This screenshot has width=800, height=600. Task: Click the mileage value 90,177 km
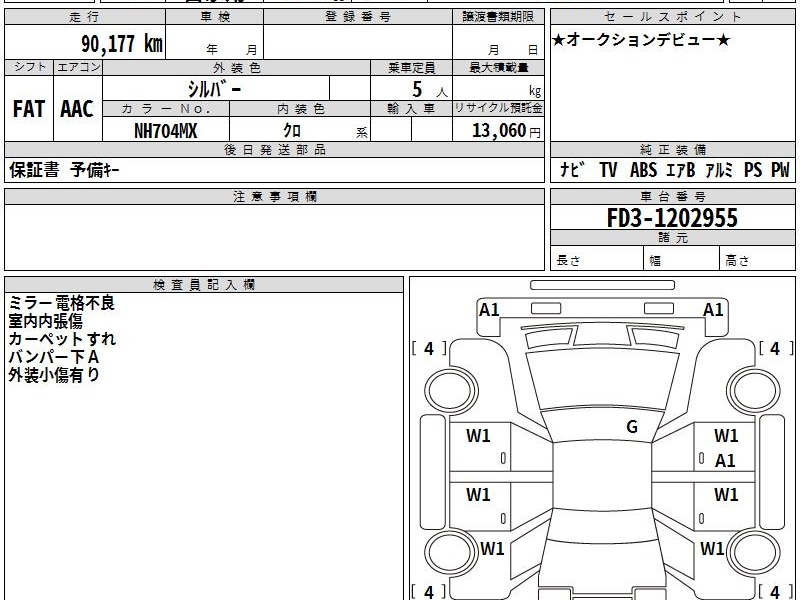tap(122, 44)
